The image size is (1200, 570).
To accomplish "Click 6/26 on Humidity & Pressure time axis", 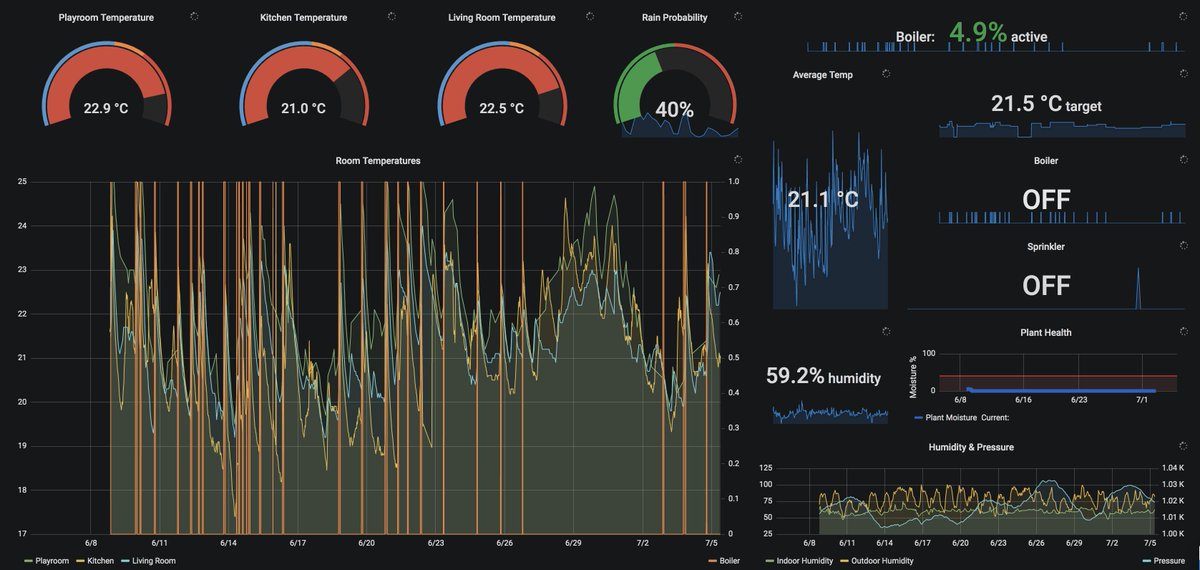I will pyautogui.click(x=1037, y=543).
